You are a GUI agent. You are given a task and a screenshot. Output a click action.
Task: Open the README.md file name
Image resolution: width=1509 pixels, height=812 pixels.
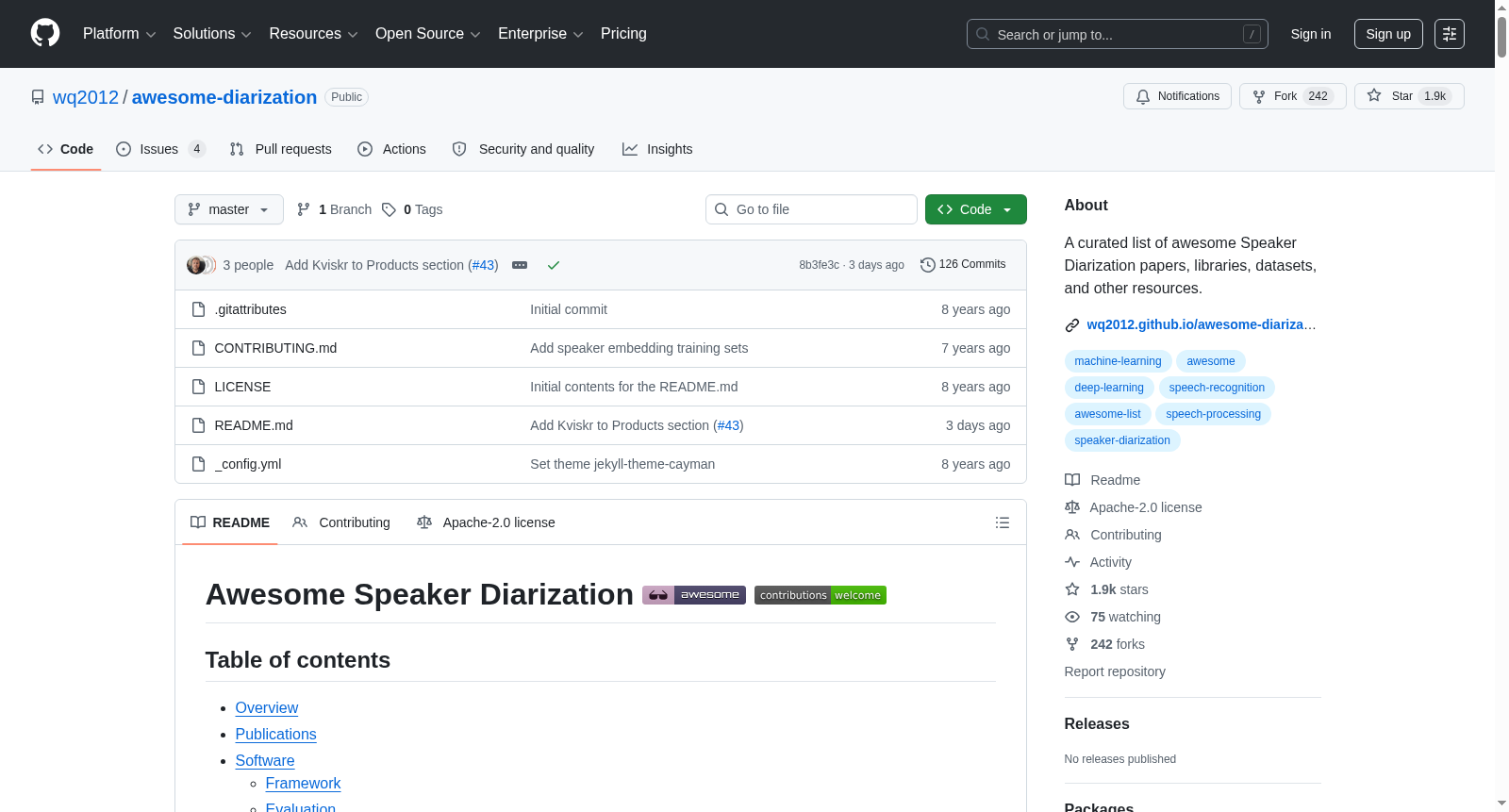(x=254, y=425)
